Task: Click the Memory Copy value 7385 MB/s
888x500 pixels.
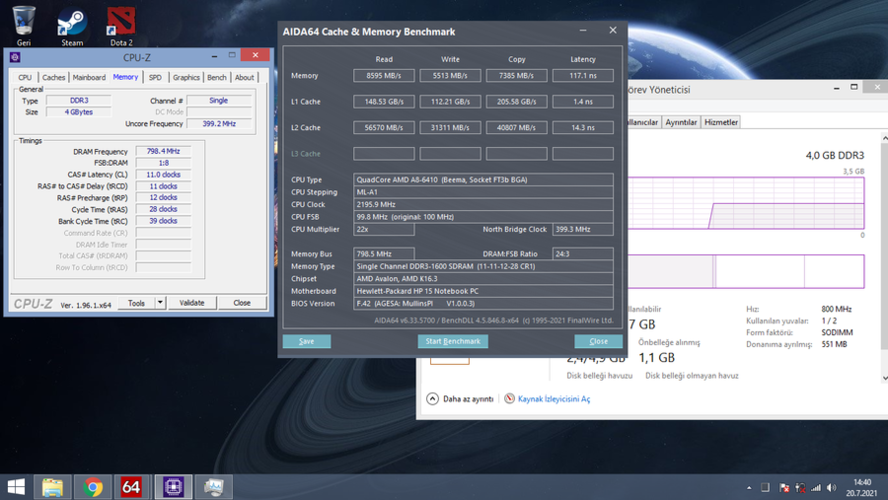Action: point(516,75)
